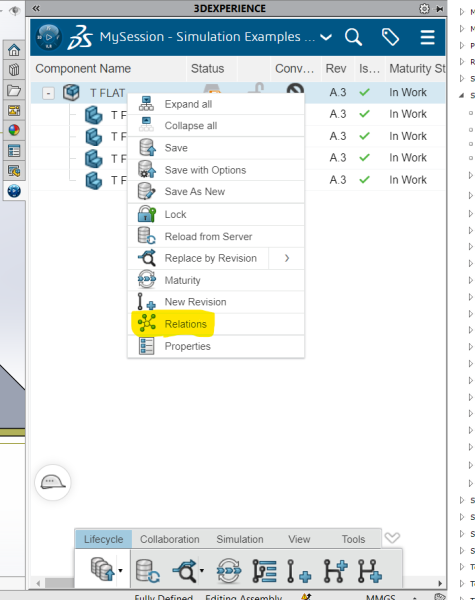Screen dimensions: 475x600
Task: Click the Is... column header
Action: [x=370, y=69]
